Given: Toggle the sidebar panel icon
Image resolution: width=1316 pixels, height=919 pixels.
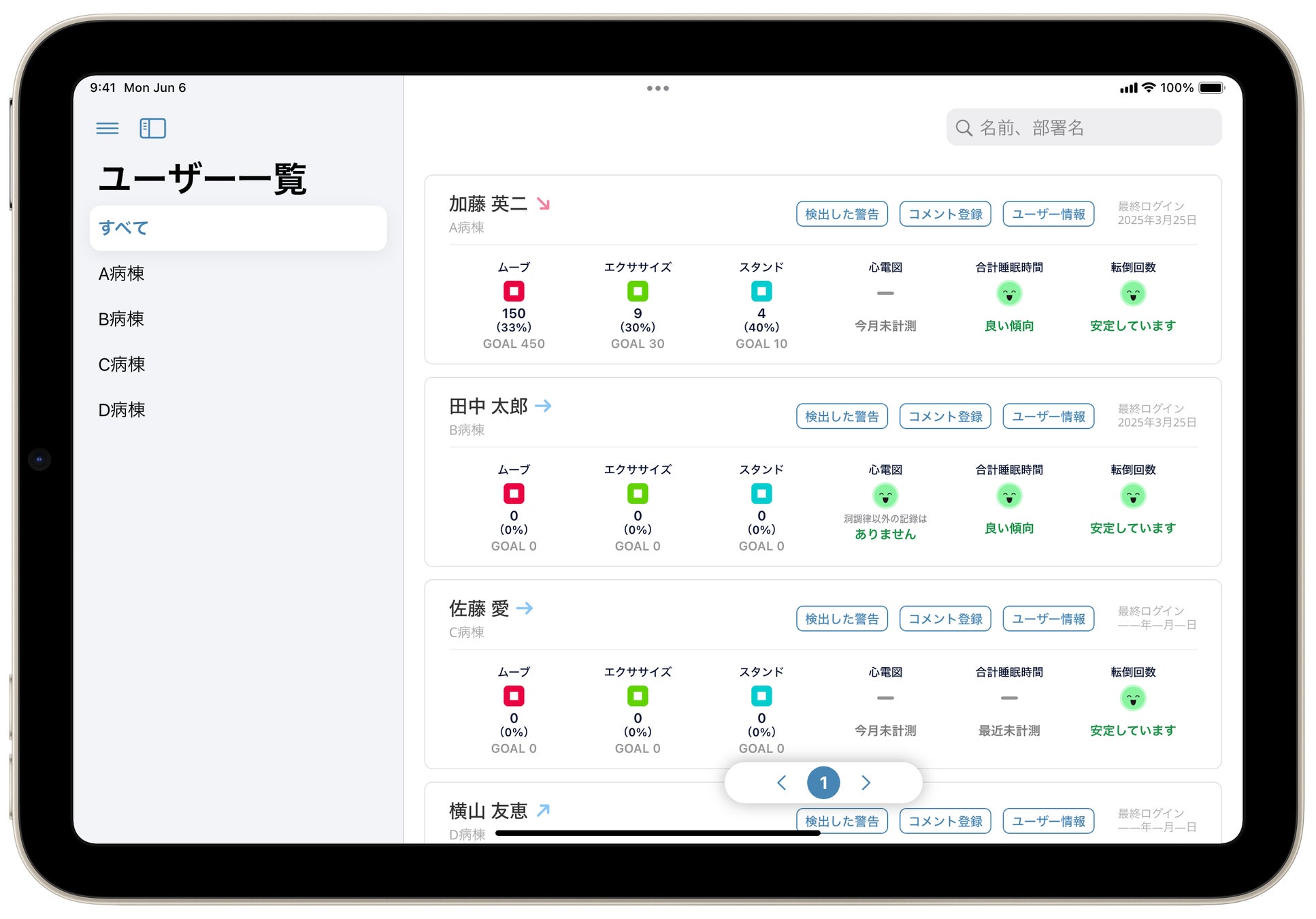Looking at the screenshot, I should tap(152, 128).
